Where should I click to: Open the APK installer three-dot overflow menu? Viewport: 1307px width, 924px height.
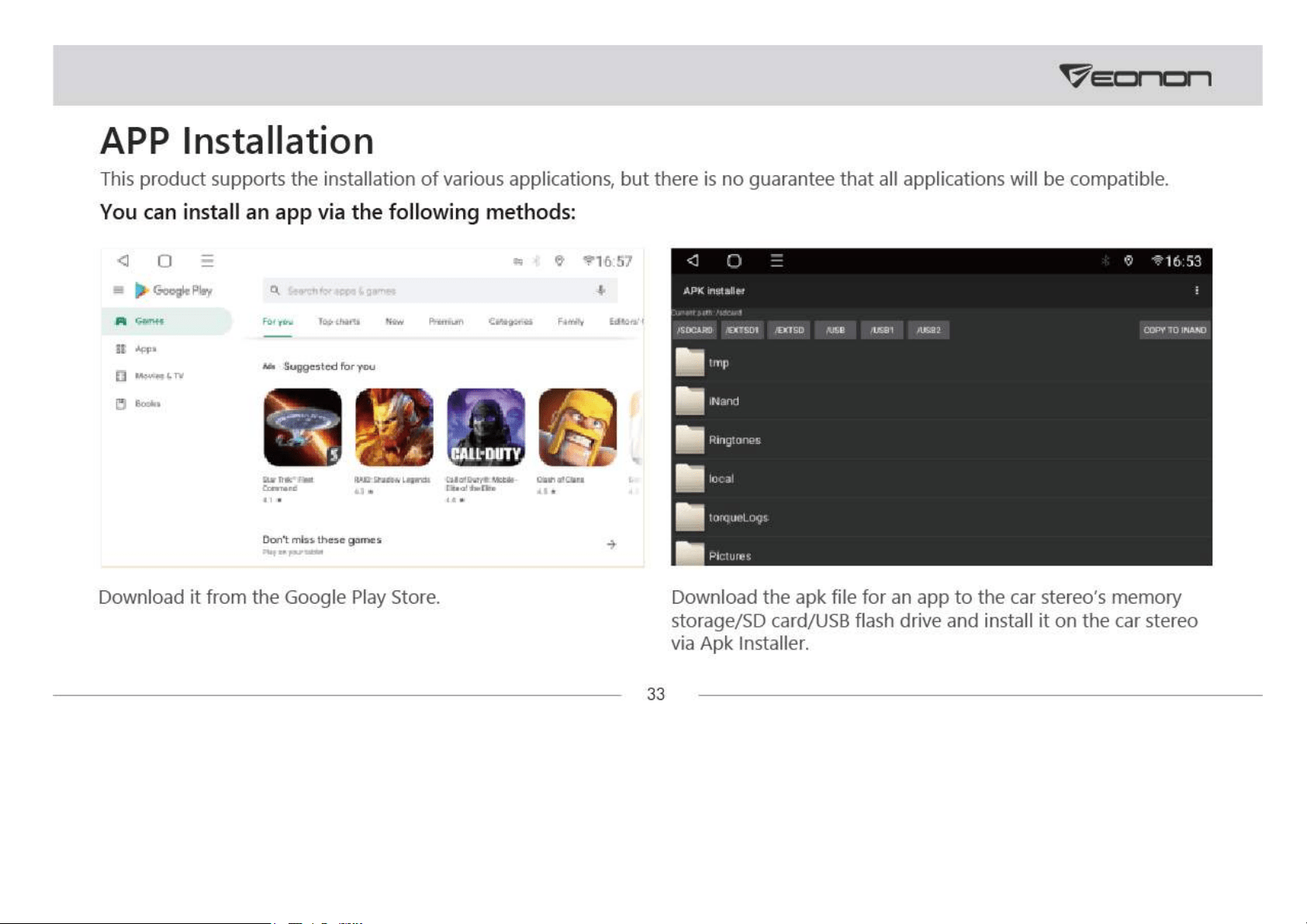(x=1197, y=290)
